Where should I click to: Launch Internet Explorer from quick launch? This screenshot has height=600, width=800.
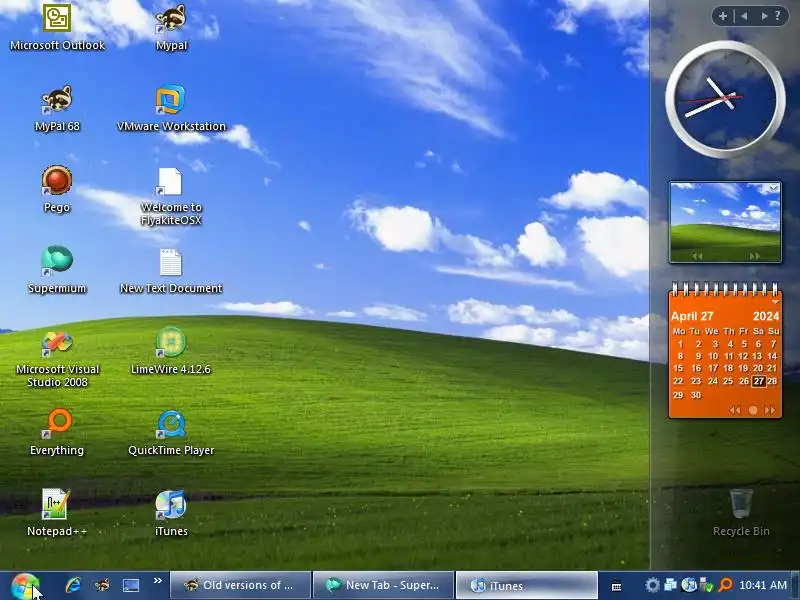[x=73, y=585]
